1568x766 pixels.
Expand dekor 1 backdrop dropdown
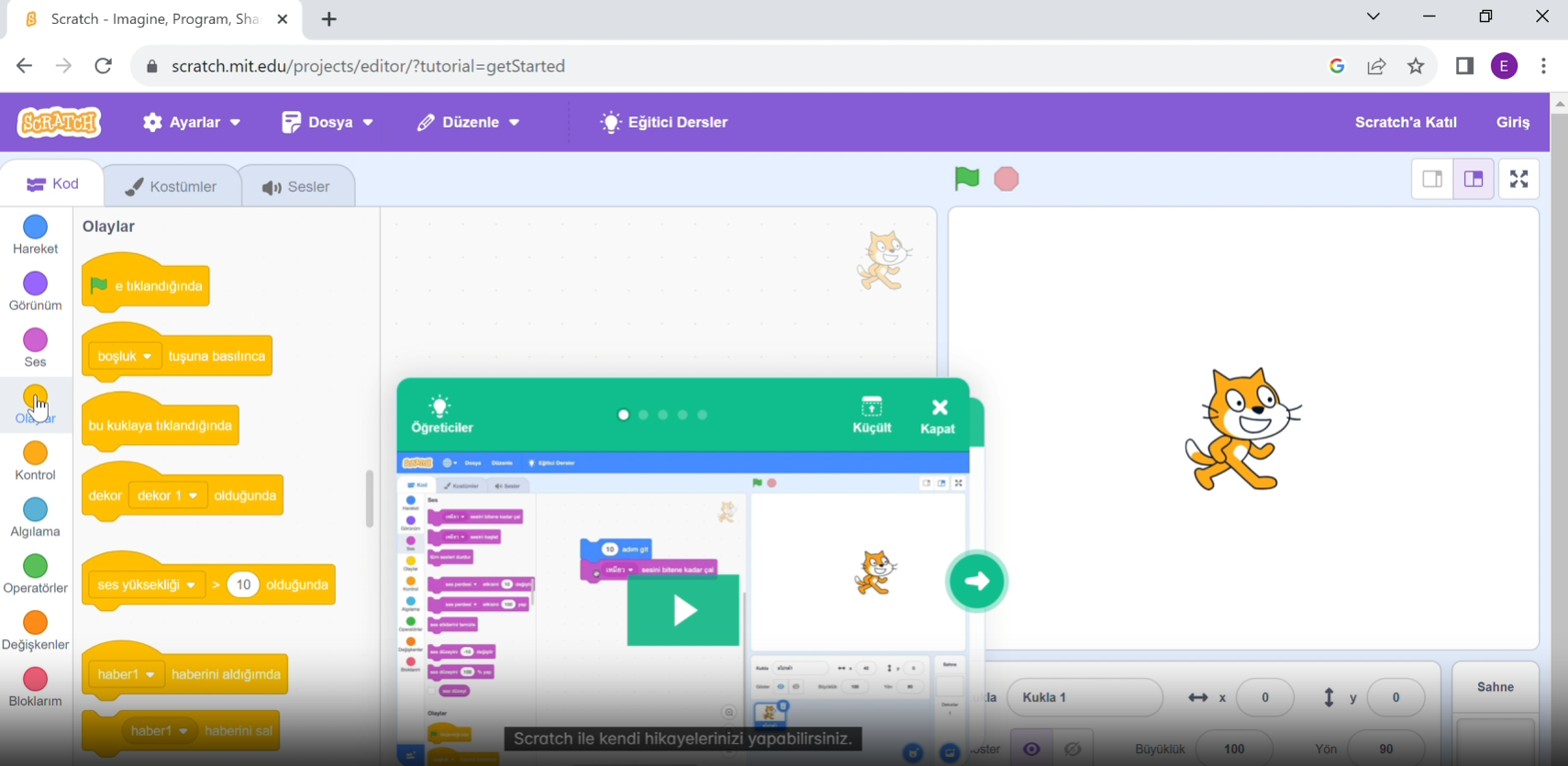click(x=168, y=495)
